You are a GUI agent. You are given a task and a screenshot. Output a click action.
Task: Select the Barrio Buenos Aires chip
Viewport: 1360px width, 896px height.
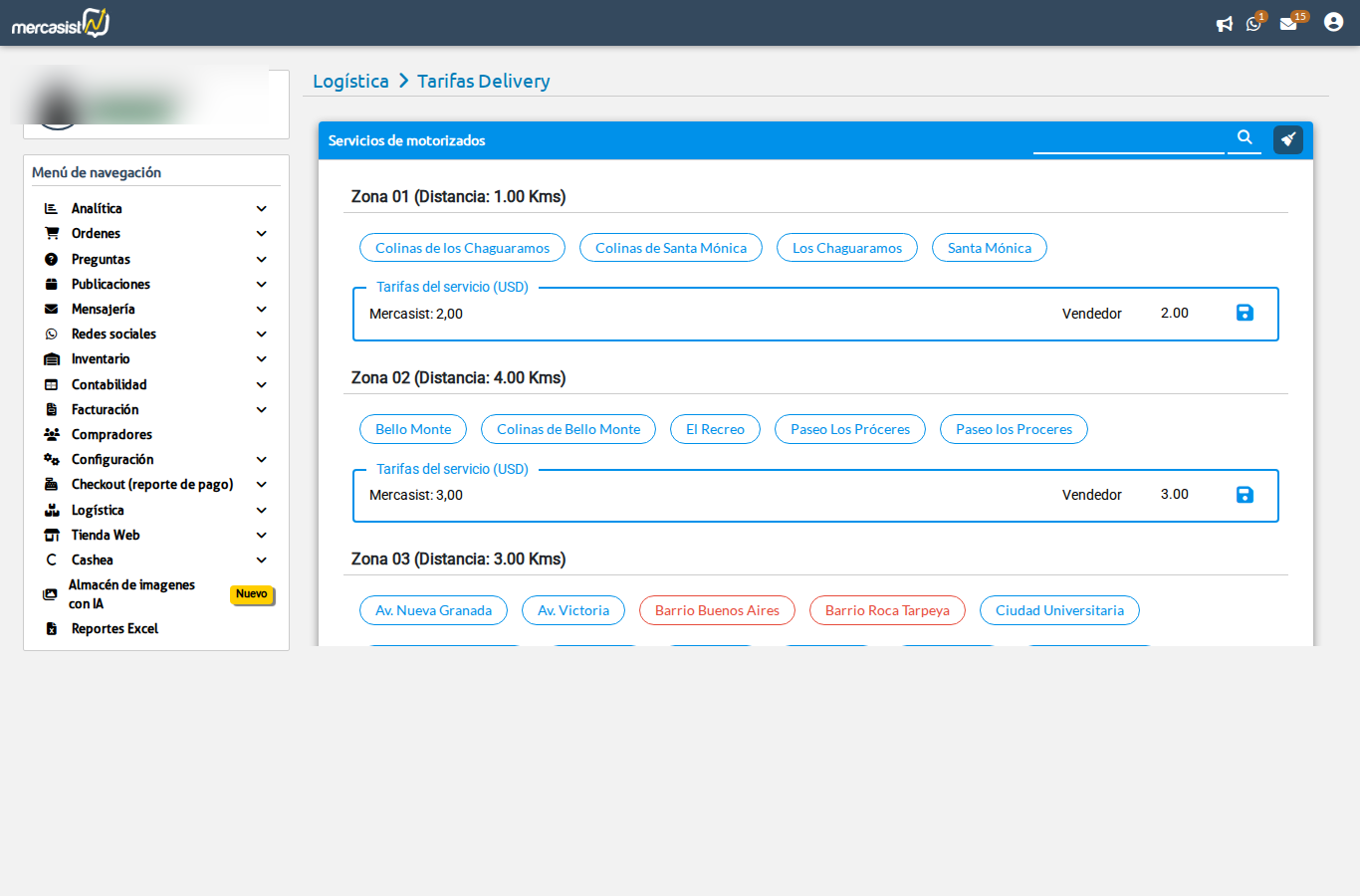717,610
